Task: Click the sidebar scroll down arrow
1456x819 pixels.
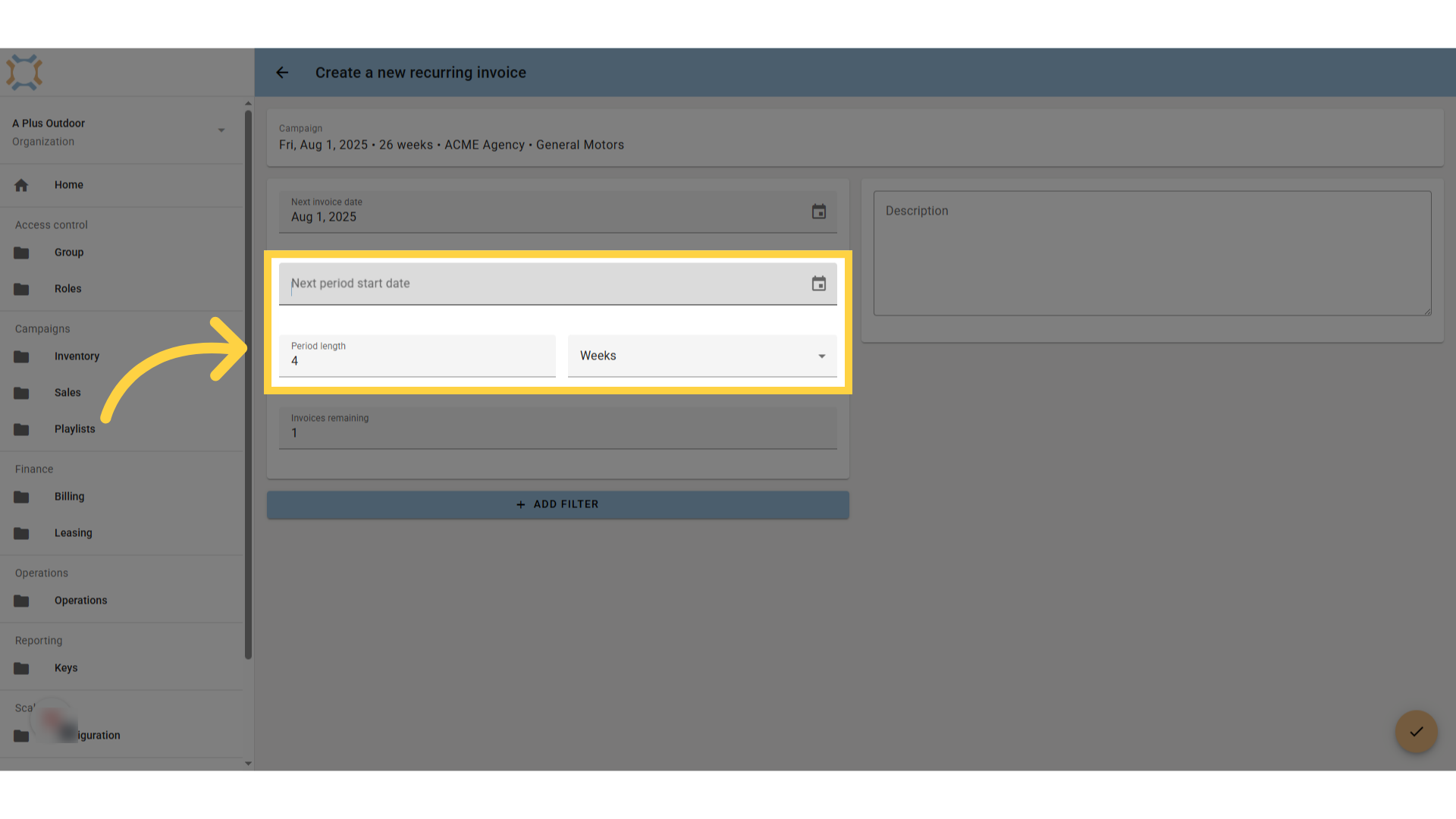Action: coord(248,764)
